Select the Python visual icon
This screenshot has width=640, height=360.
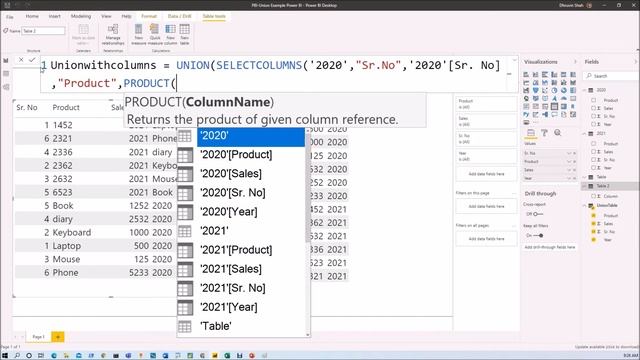pos(526,115)
